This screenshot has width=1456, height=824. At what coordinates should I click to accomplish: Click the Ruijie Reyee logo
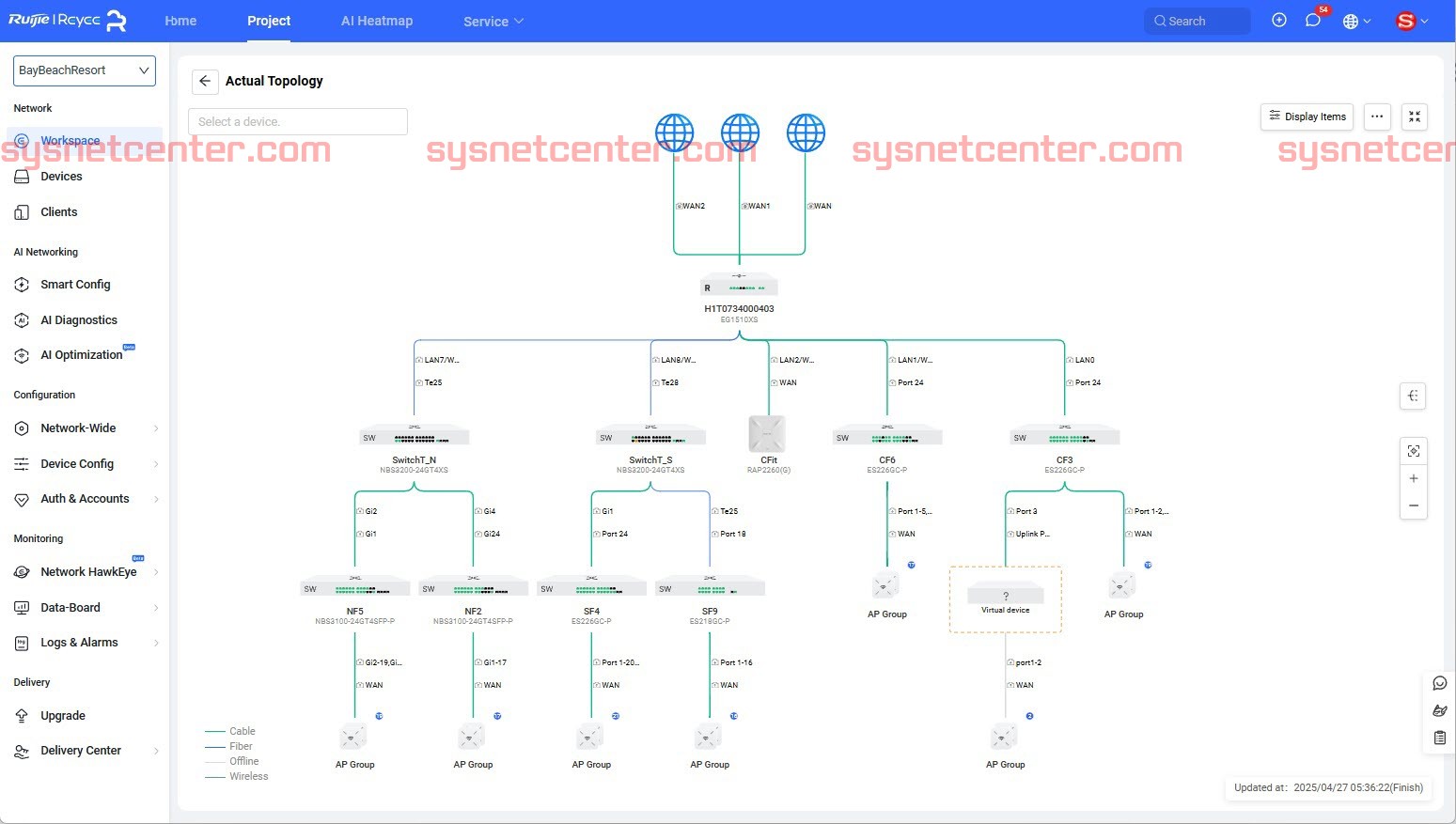coord(67,21)
